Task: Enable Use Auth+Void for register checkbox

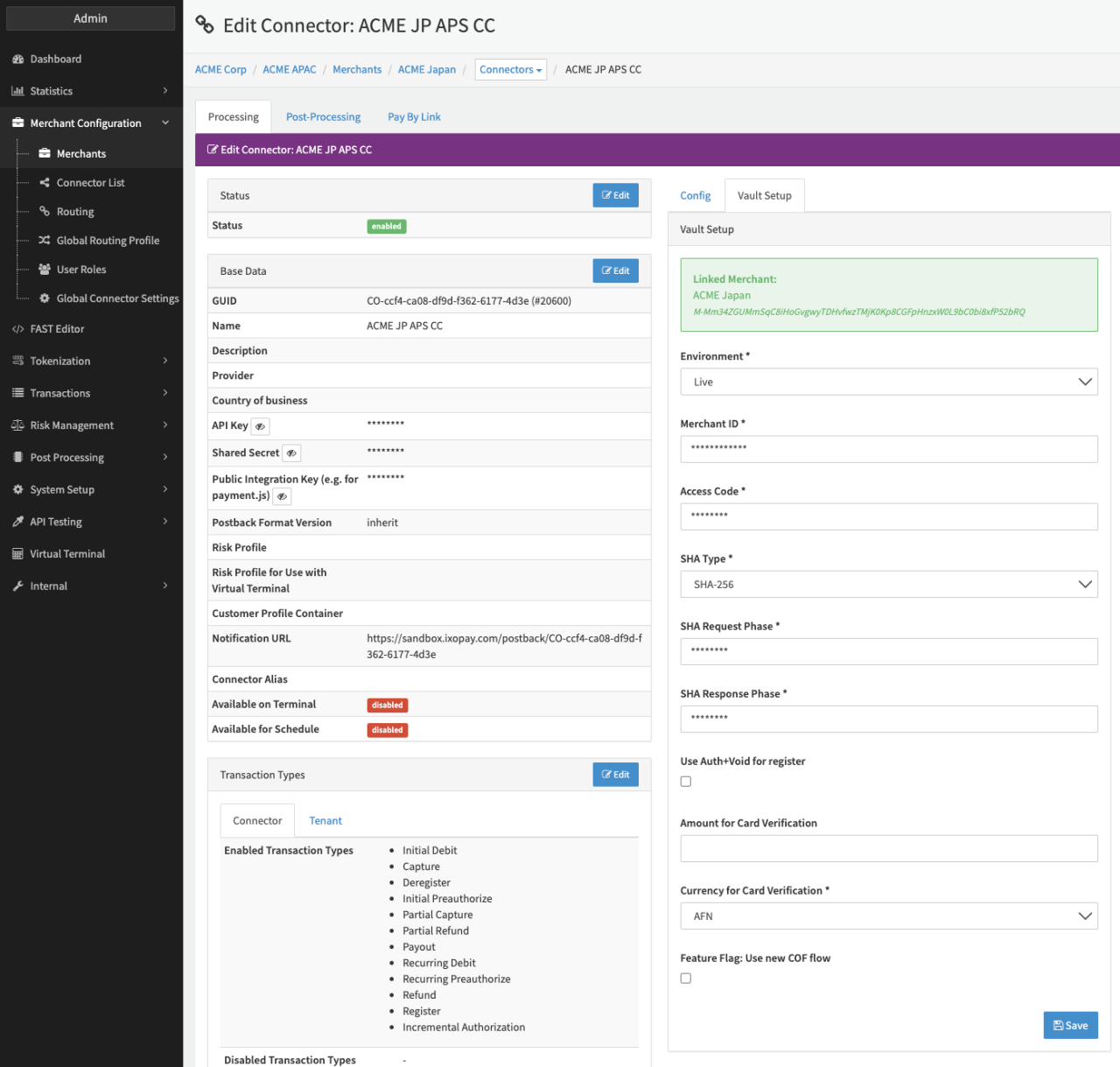Action: [x=686, y=782]
